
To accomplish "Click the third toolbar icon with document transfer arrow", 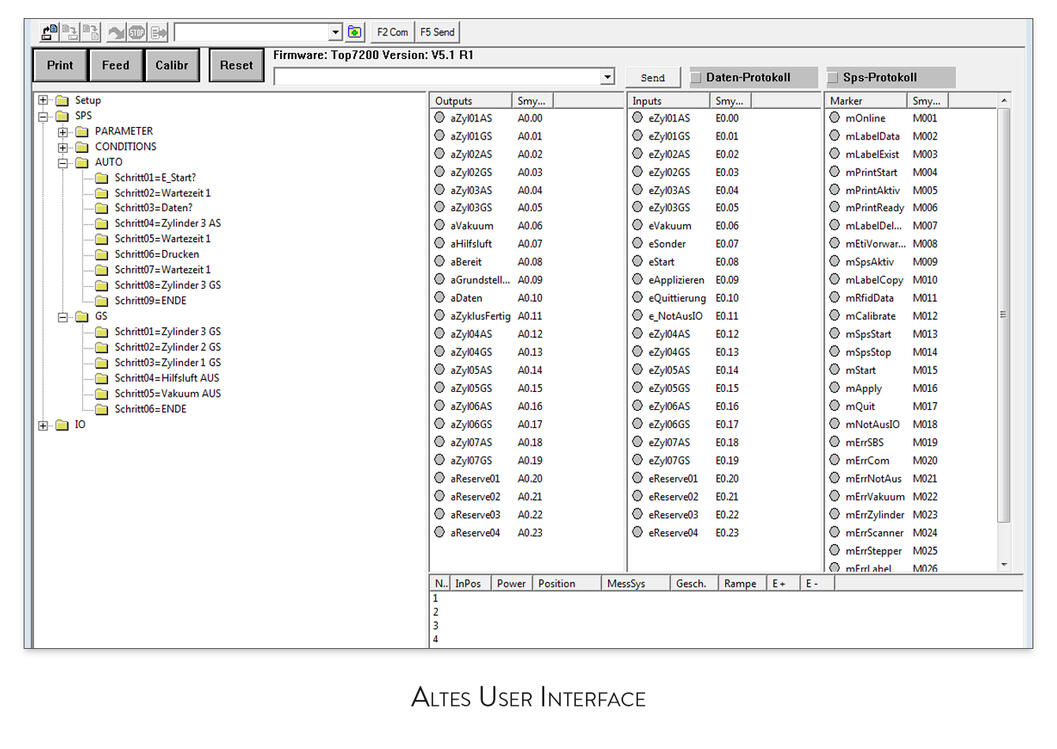I will [90, 32].
